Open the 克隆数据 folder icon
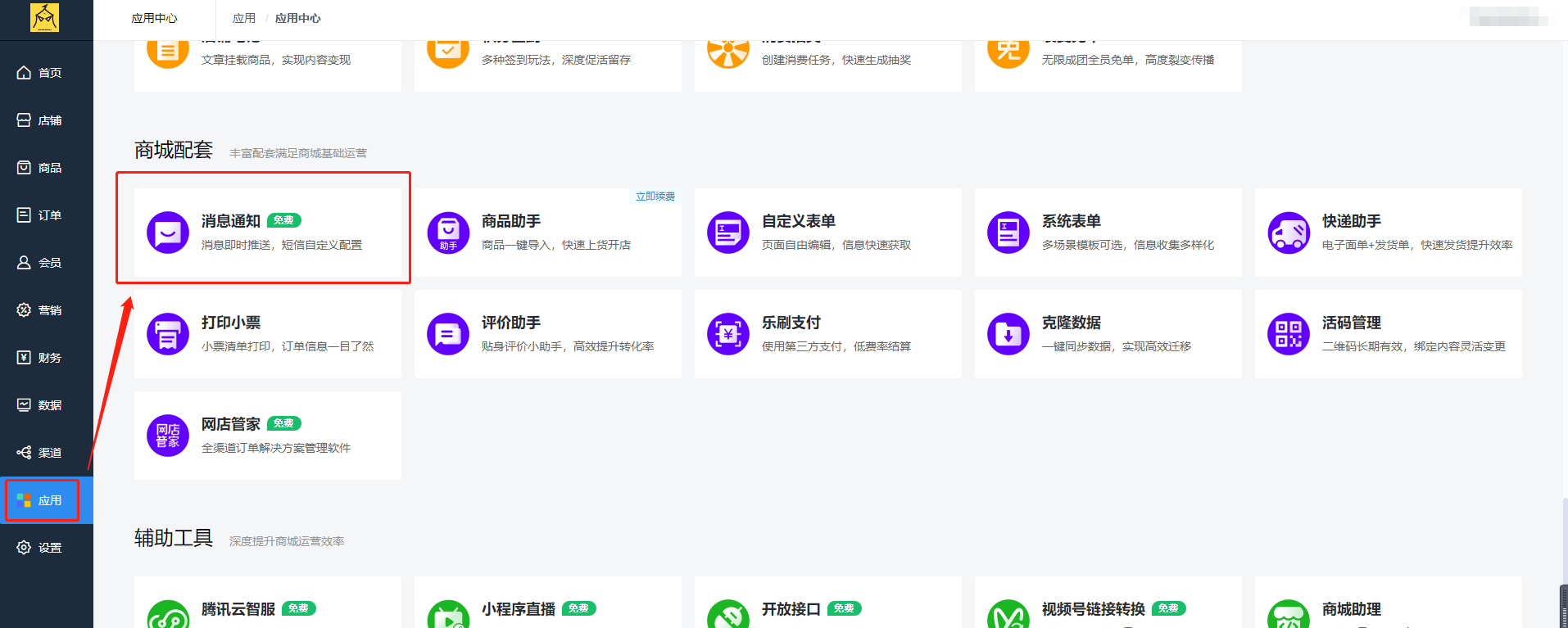Viewport: 1568px width, 628px height. (1008, 334)
